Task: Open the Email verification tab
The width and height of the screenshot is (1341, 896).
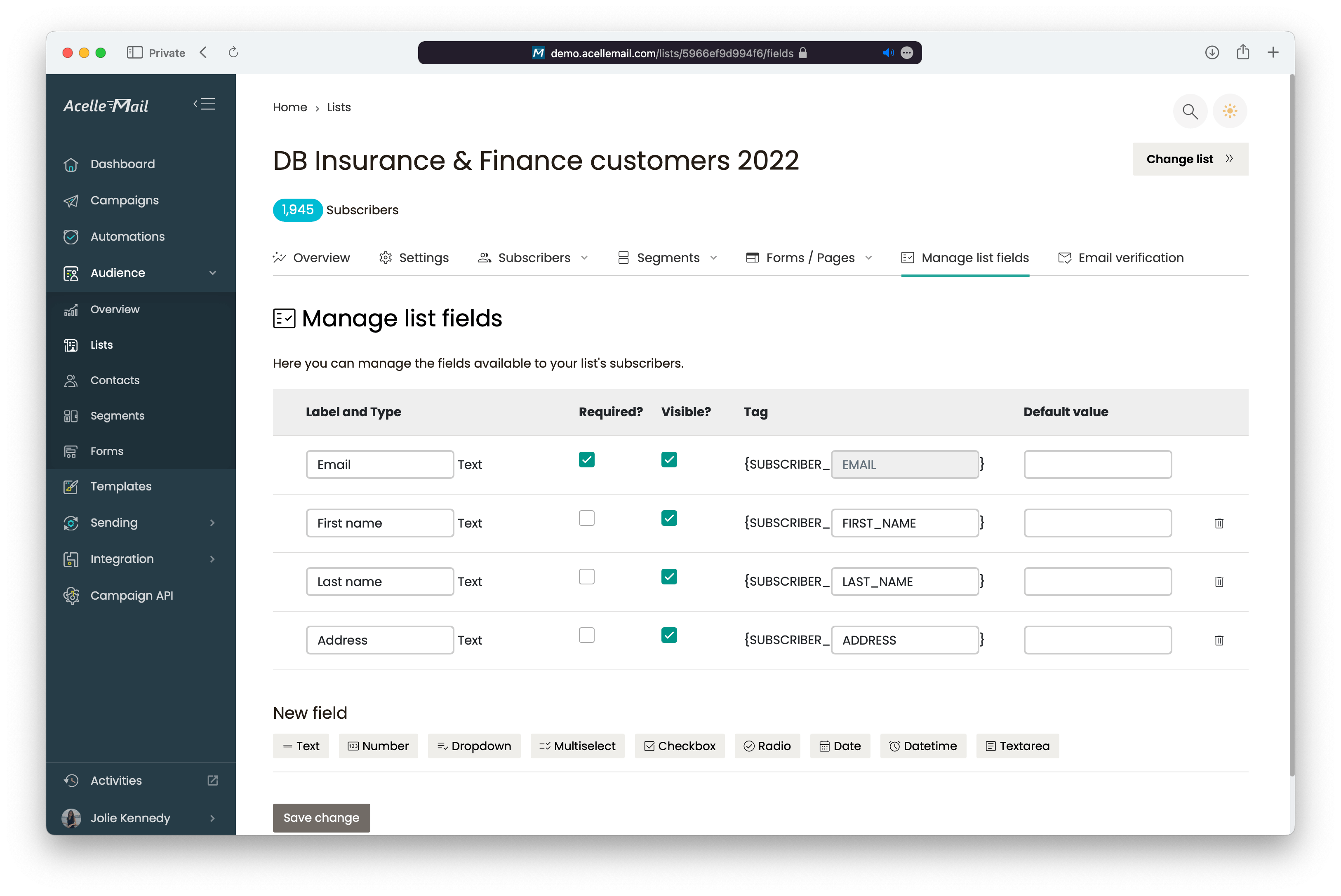Action: point(1120,258)
